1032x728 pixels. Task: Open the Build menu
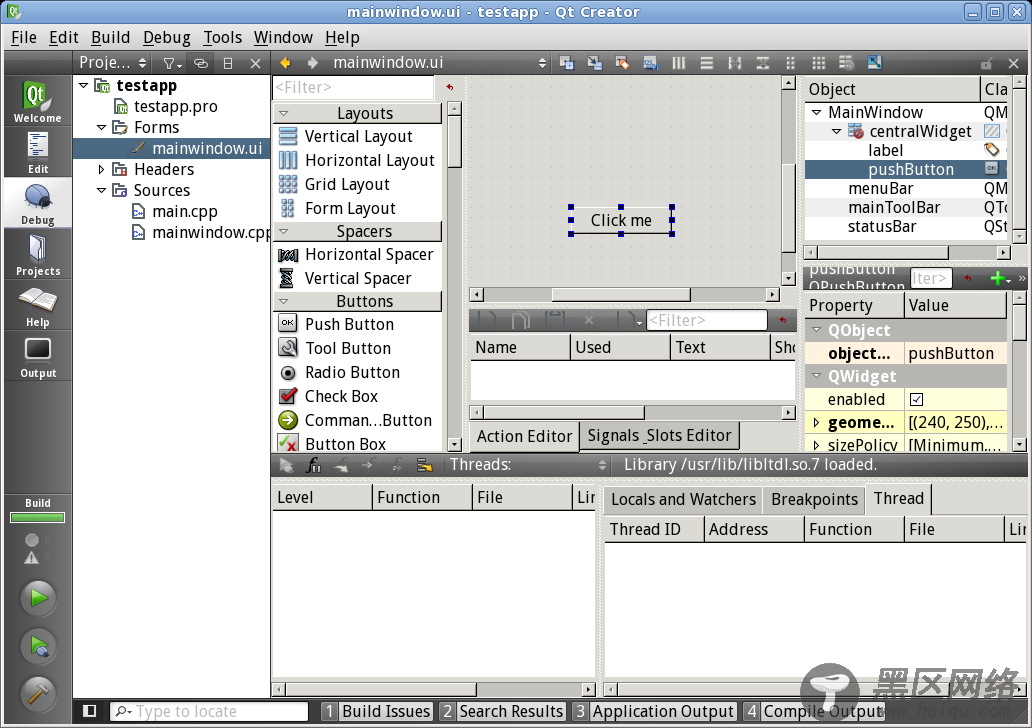[111, 38]
